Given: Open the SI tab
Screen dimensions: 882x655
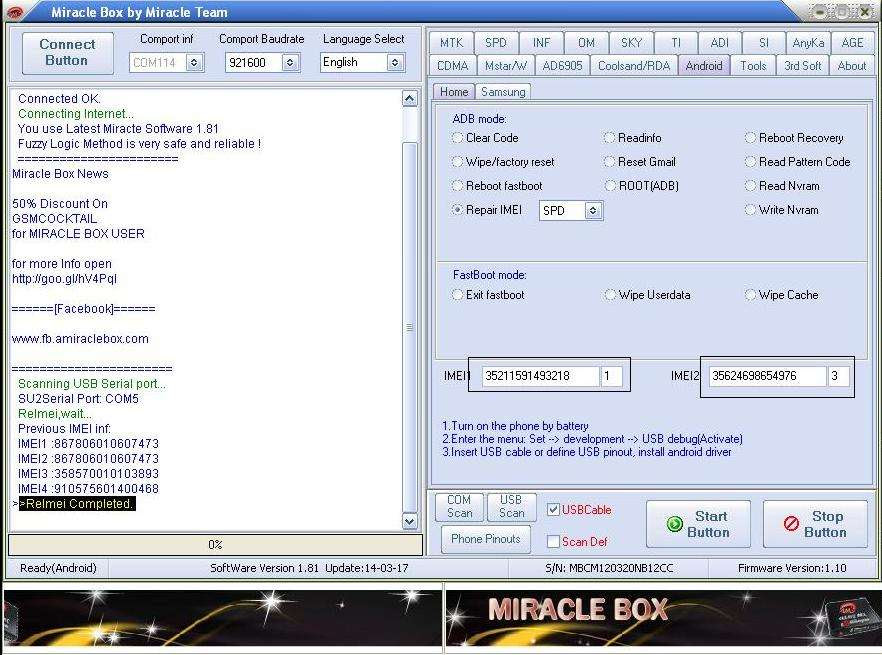Looking at the screenshot, I should click(763, 43).
